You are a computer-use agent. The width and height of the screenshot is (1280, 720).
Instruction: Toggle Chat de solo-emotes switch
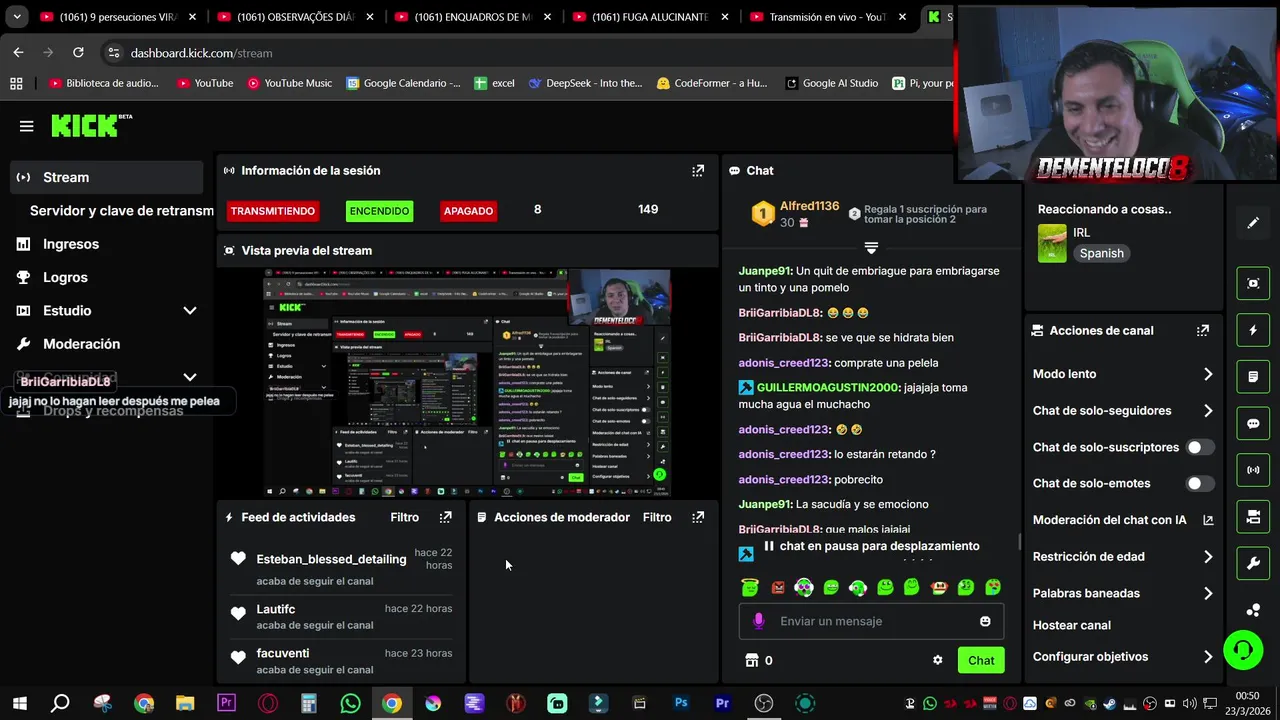coord(1199,483)
